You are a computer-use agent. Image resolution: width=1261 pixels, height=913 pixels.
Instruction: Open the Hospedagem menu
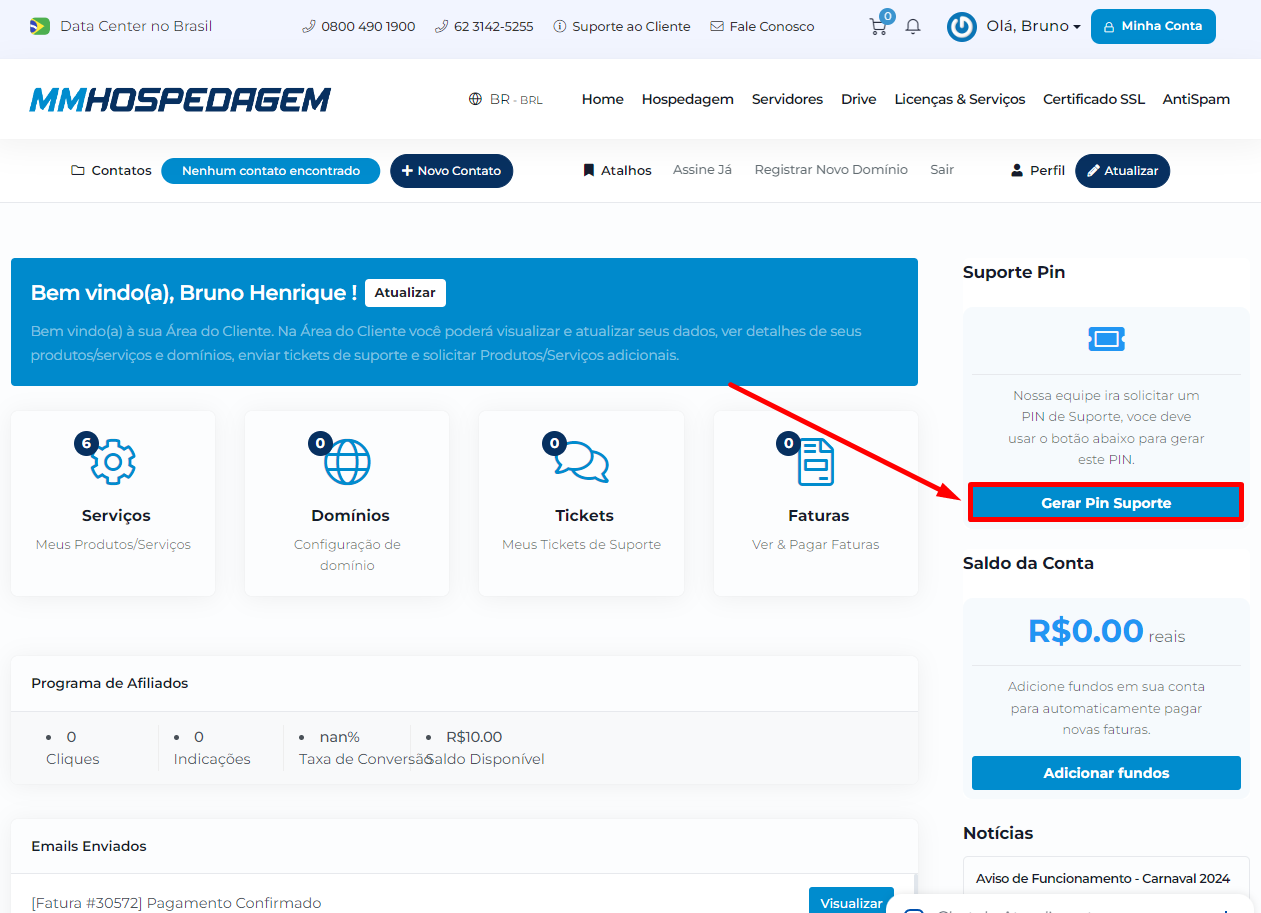point(688,99)
